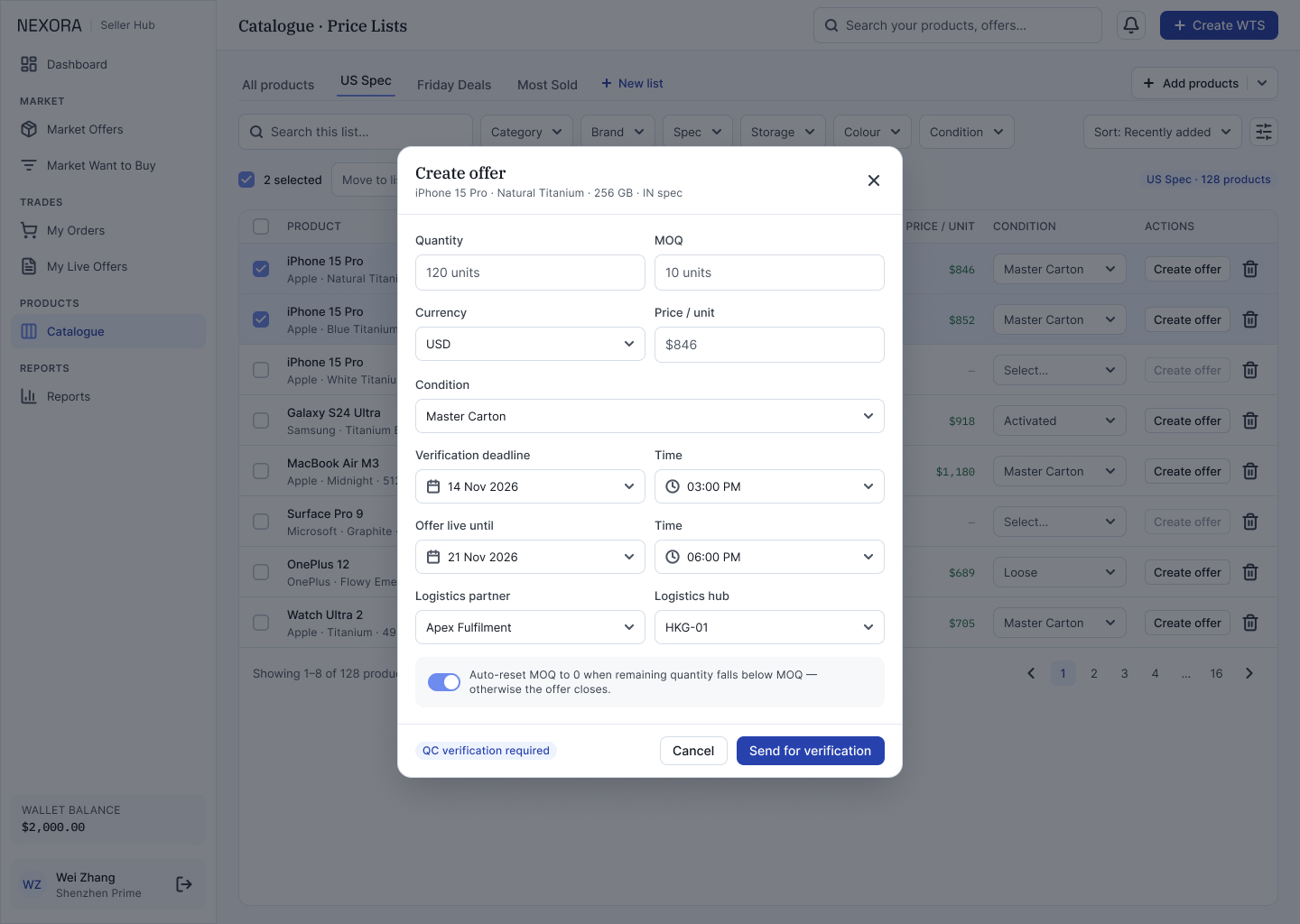Open Dashboard from sidebar
The image size is (1300, 924).
pyautogui.click(x=108, y=64)
